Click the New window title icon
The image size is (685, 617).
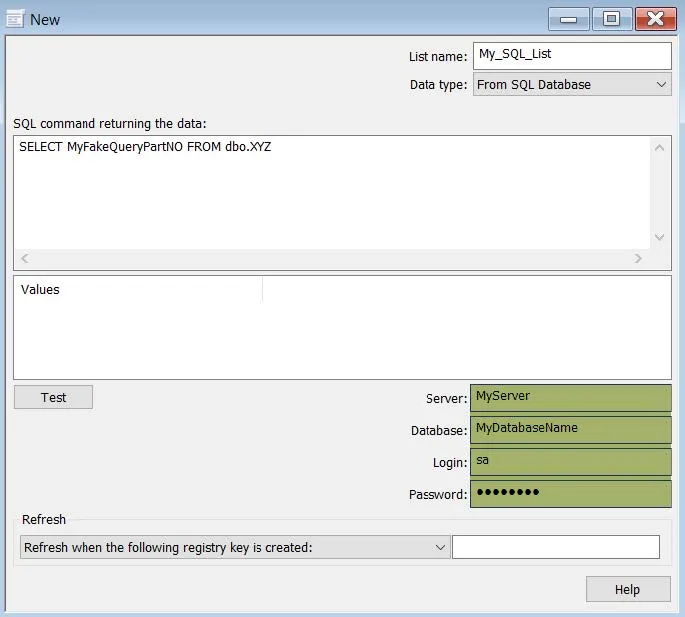coord(15,19)
